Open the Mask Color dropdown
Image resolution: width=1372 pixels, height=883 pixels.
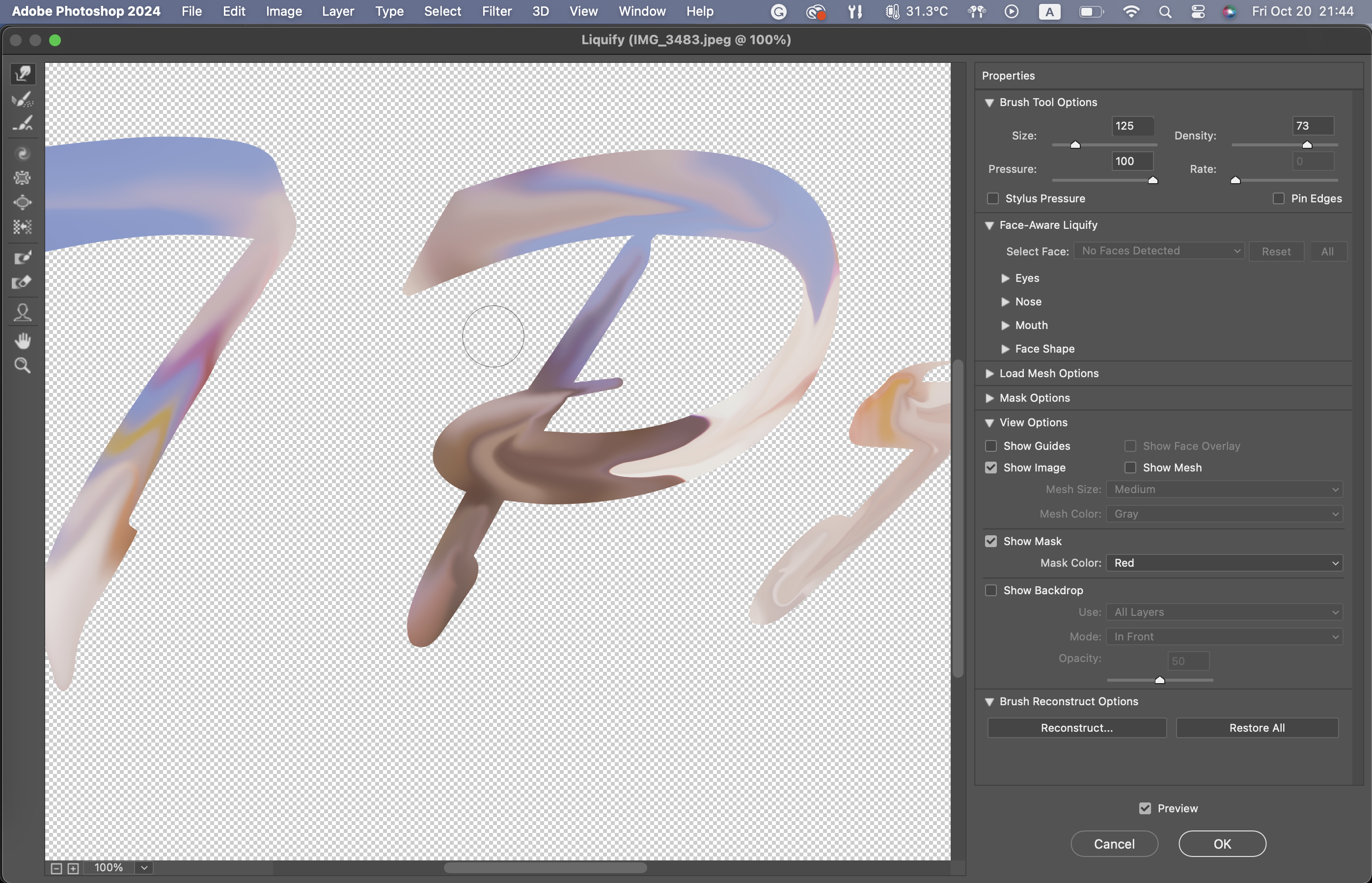click(x=1224, y=563)
